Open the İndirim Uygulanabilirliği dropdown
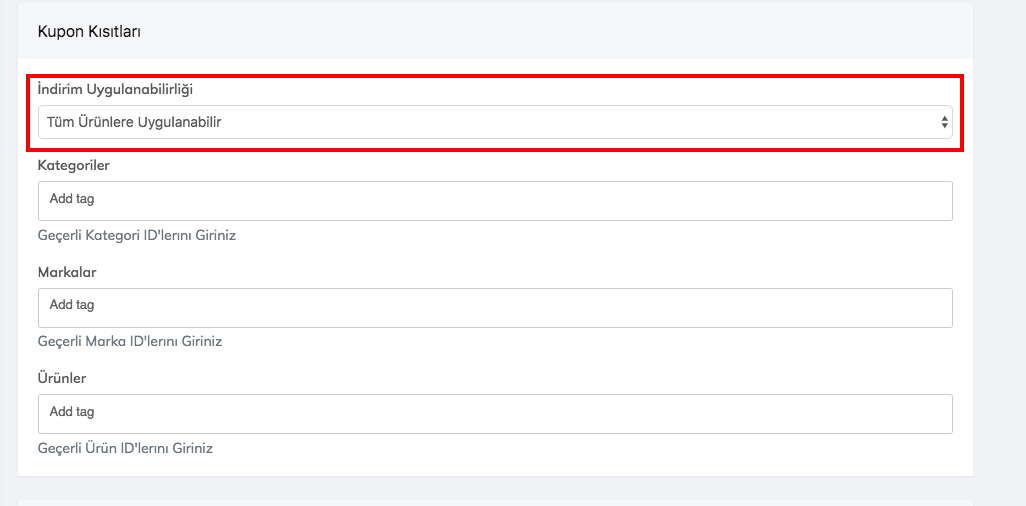 [494, 122]
